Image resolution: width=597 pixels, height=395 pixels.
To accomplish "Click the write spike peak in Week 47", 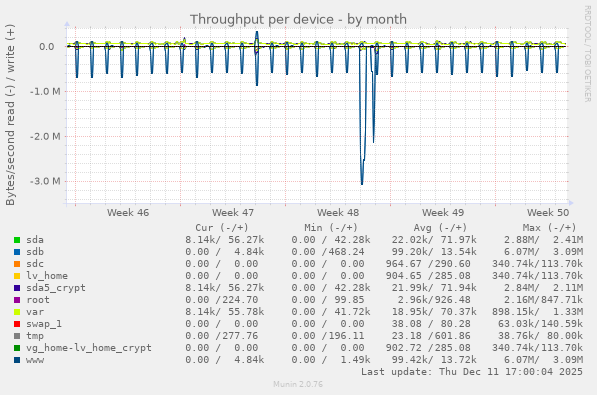I will pos(257,32).
